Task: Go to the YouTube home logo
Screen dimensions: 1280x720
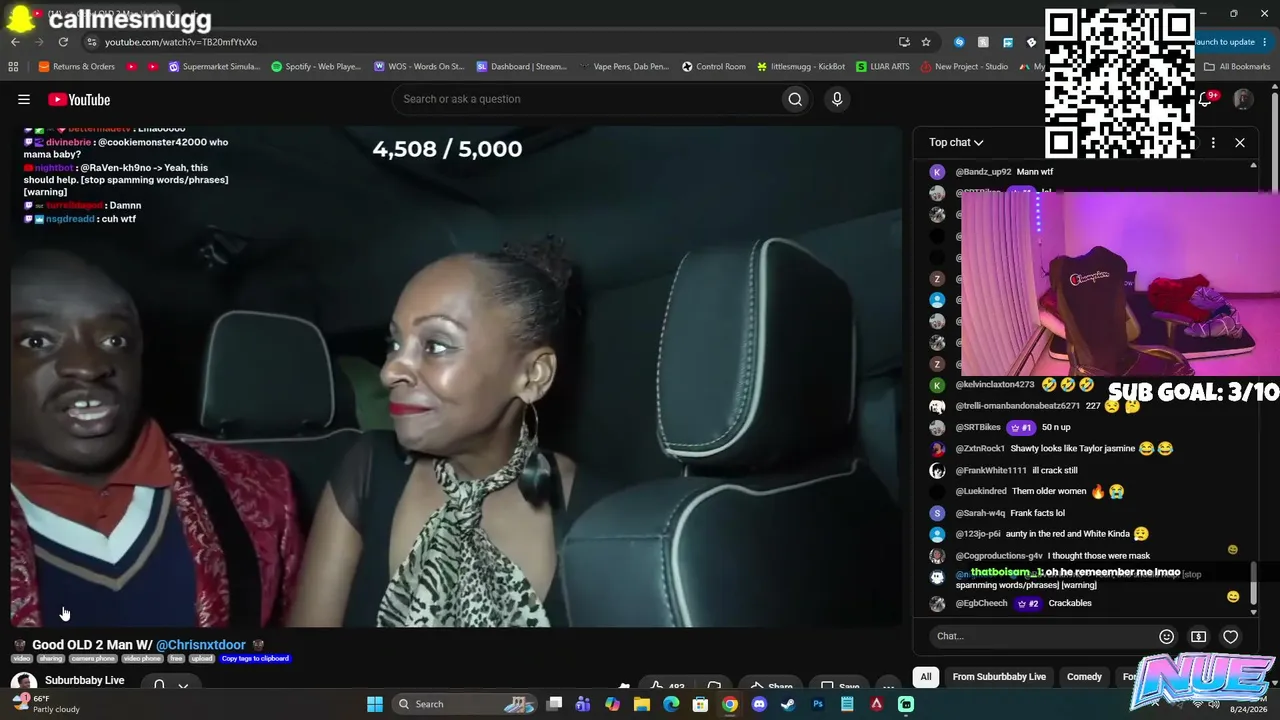Action: 79,99
